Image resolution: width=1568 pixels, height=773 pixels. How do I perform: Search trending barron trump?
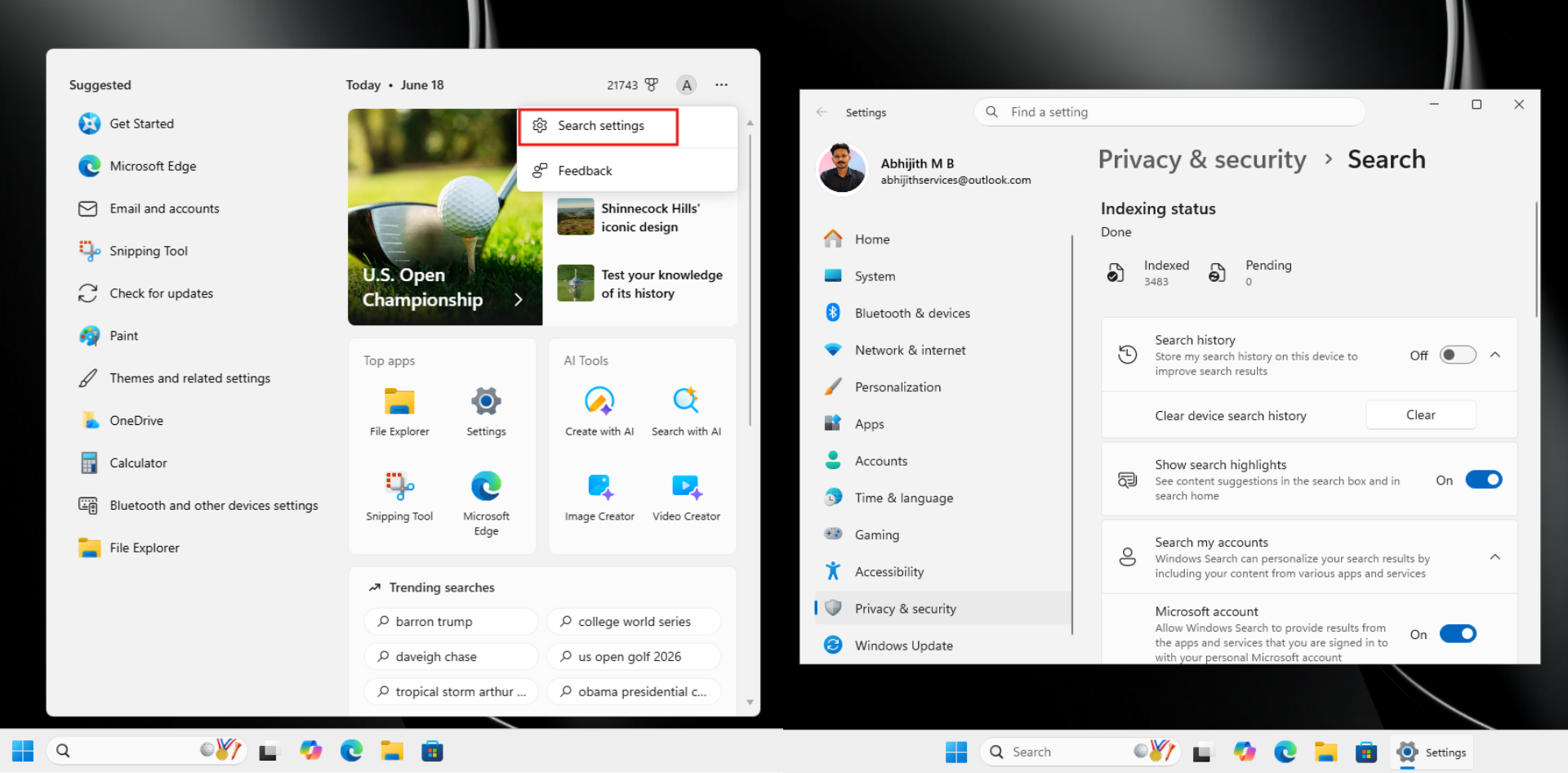pyautogui.click(x=451, y=622)
